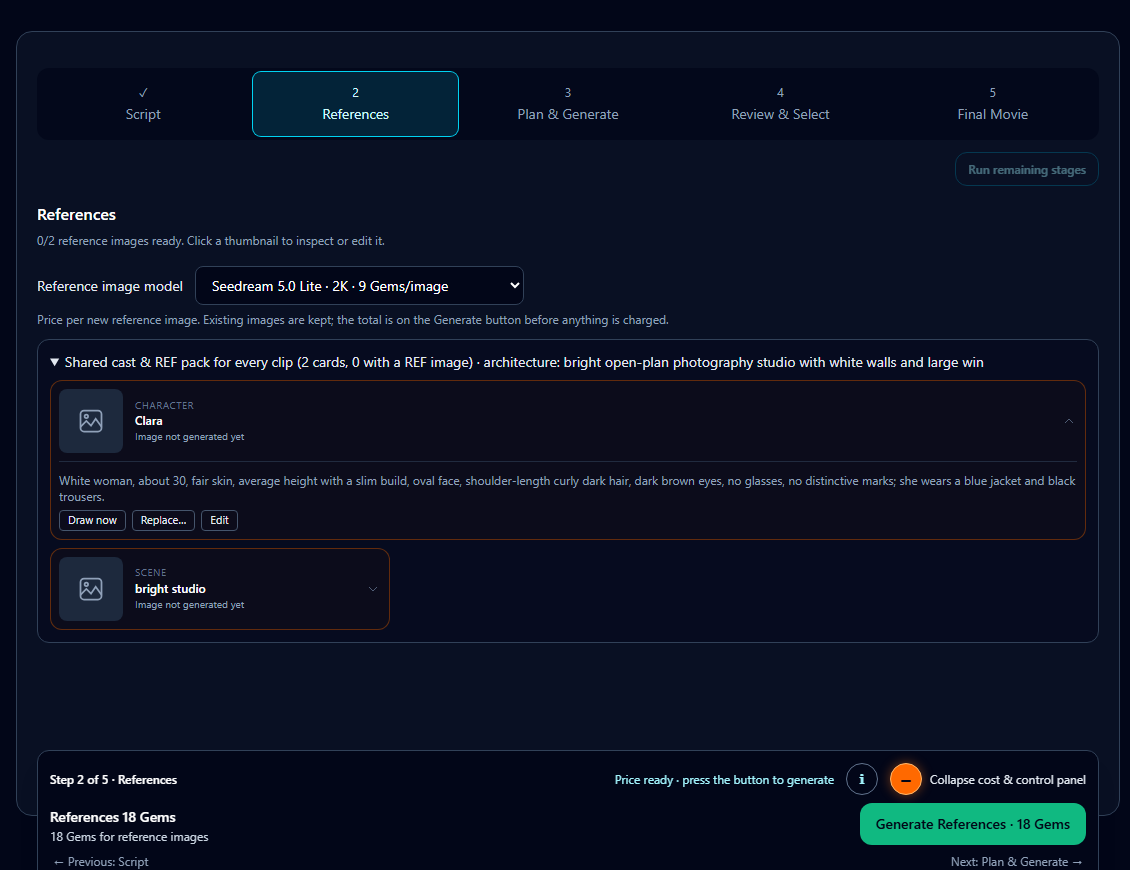Click the info icon in cost panel
Viewport: 1130px width, 870px height.
[x=861, y=779]
